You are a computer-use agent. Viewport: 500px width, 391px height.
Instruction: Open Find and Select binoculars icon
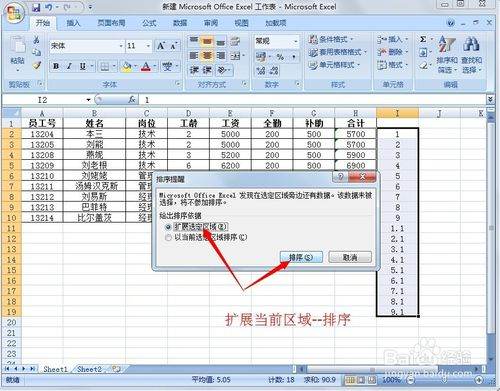pyautogui.click(x=471, y=44)
